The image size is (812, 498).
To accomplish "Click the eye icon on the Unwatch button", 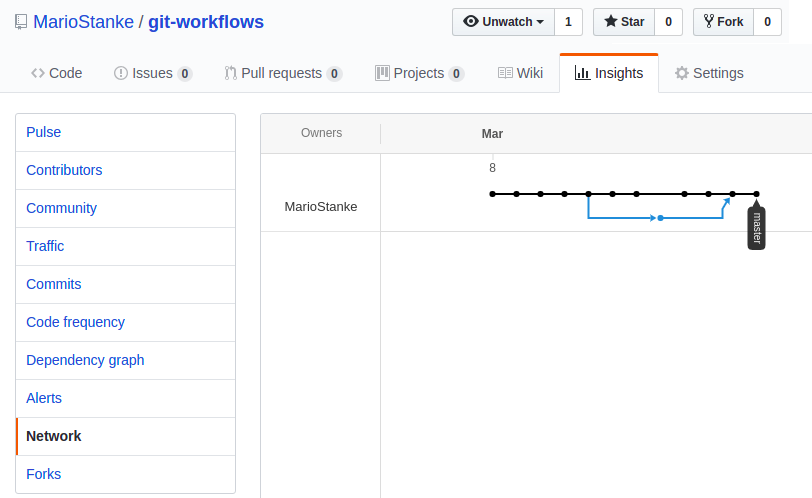I will [471, 21].
